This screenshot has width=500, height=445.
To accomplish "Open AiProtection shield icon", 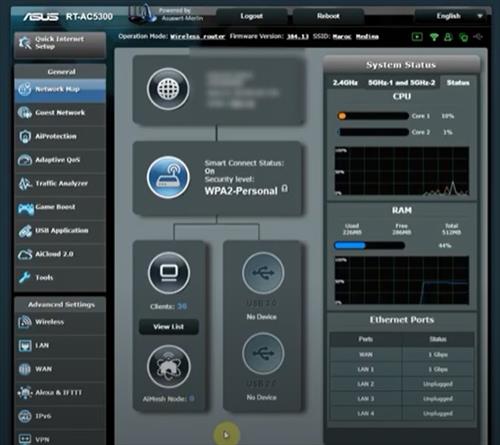I will point(25,136).
